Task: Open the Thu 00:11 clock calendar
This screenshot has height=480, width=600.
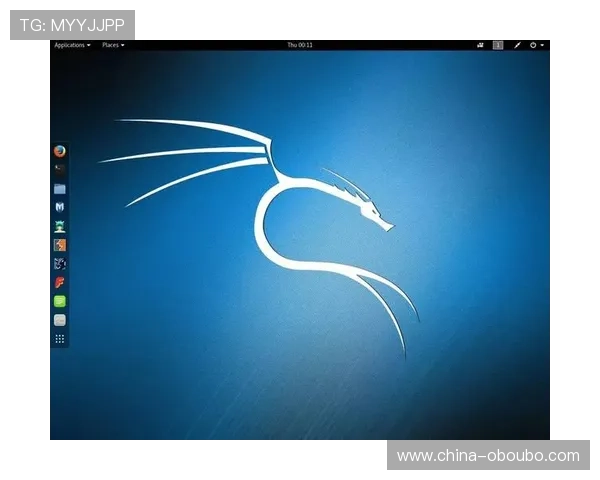Action: 300,45
